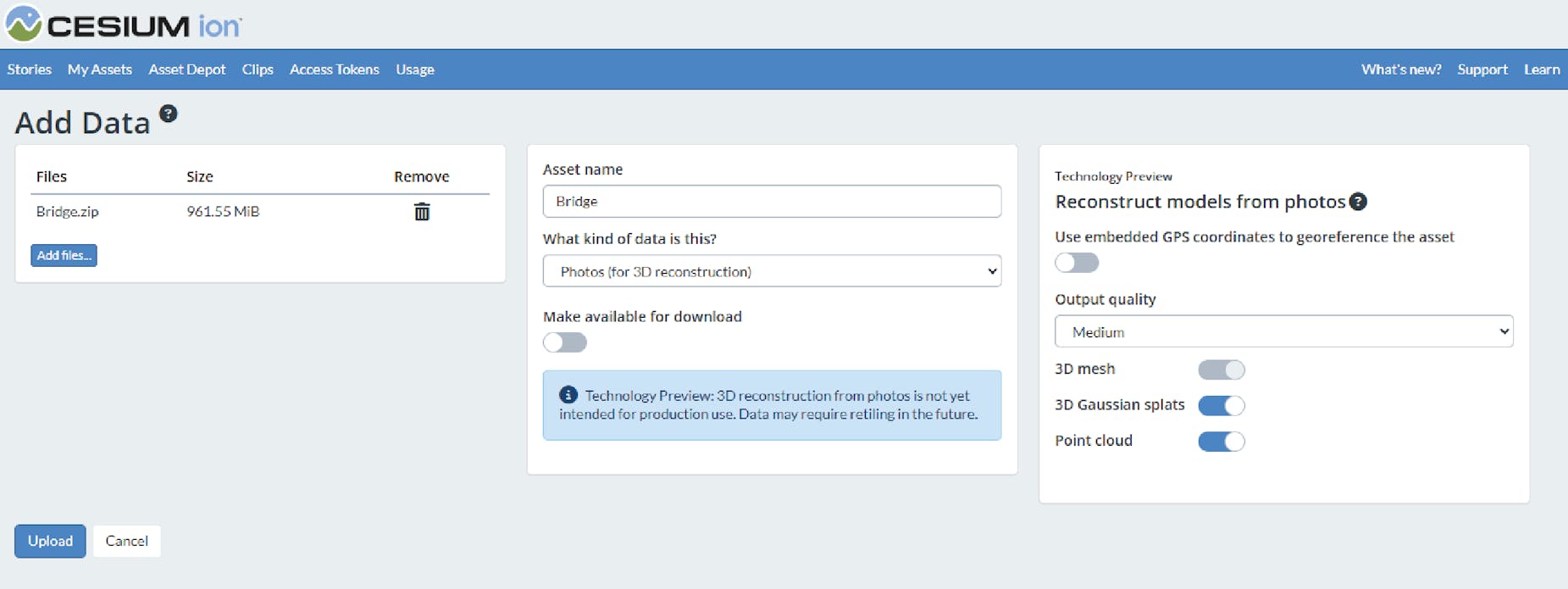
Task: Open the data kind dropdown
Action: point(772,271)
